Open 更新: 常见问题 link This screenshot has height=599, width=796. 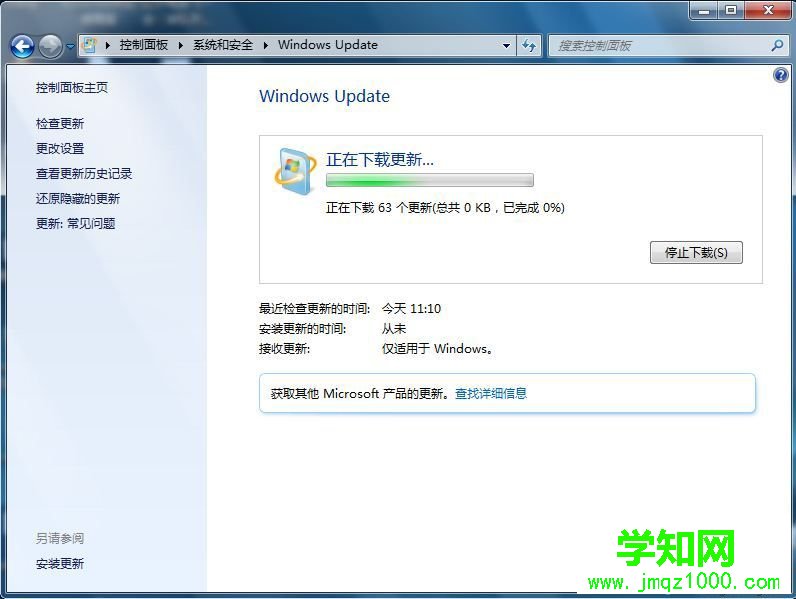pos(76,223)
